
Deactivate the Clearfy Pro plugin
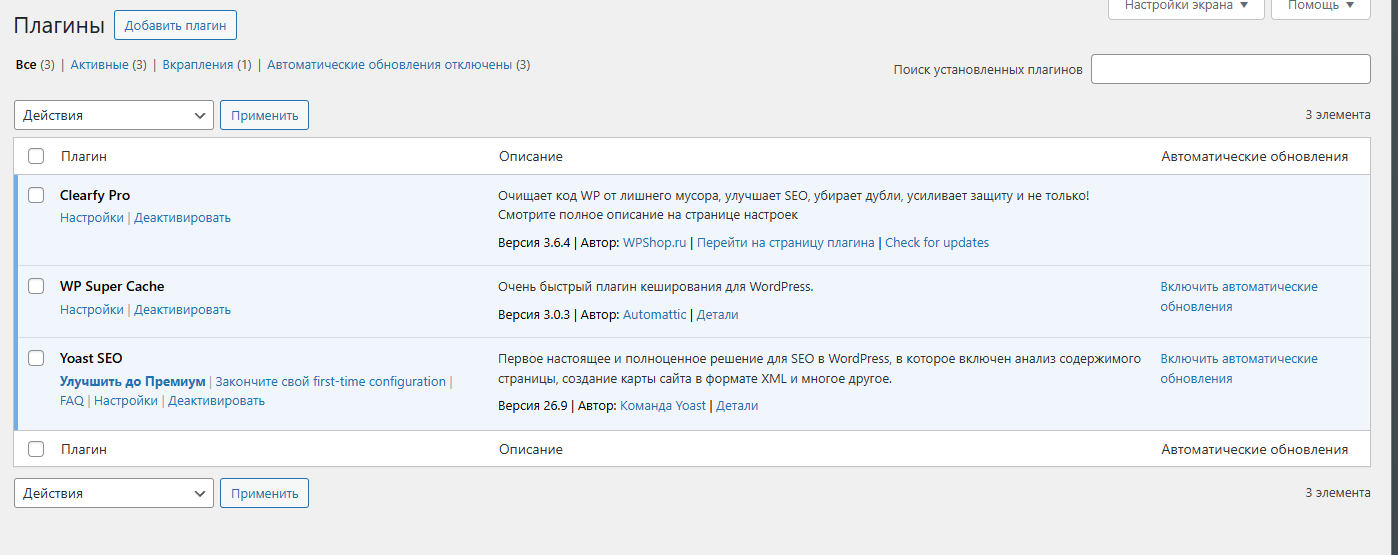point(182,218)
